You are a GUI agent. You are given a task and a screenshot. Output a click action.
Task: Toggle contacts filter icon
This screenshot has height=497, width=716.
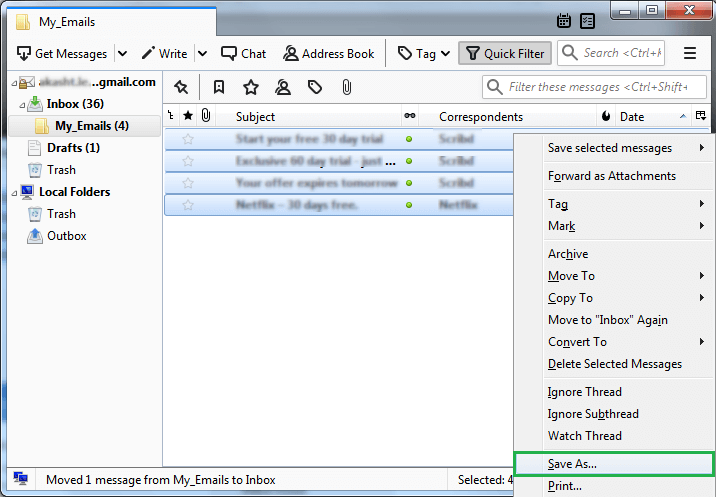coord(283,87)
